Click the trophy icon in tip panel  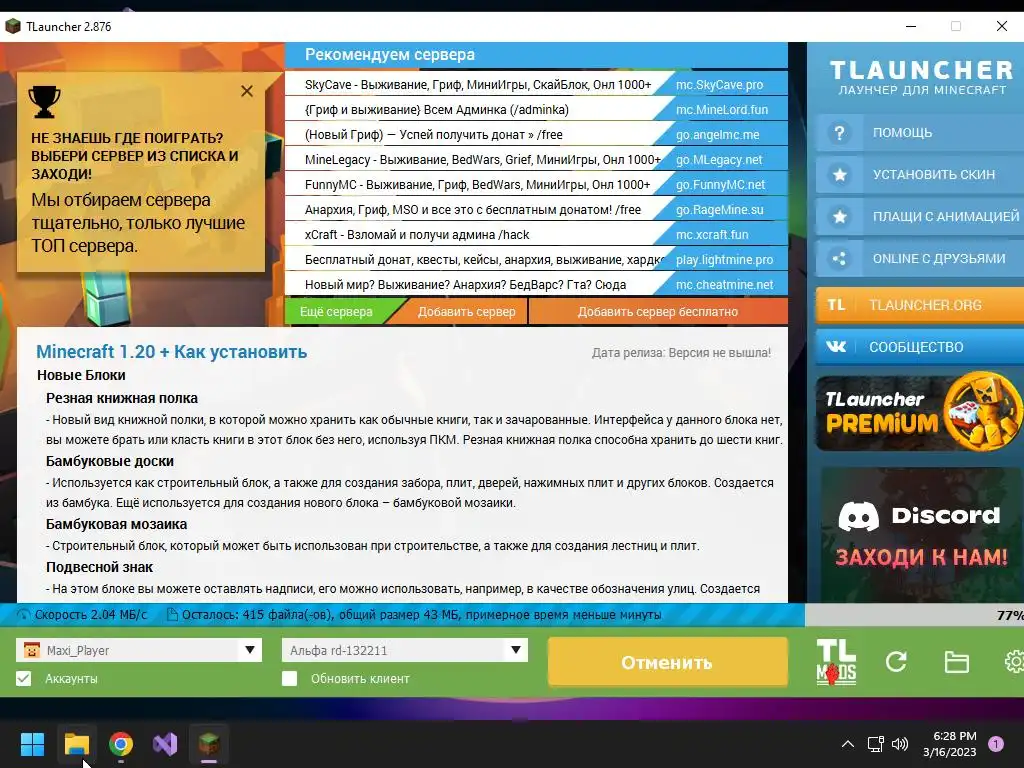point(44,101)
